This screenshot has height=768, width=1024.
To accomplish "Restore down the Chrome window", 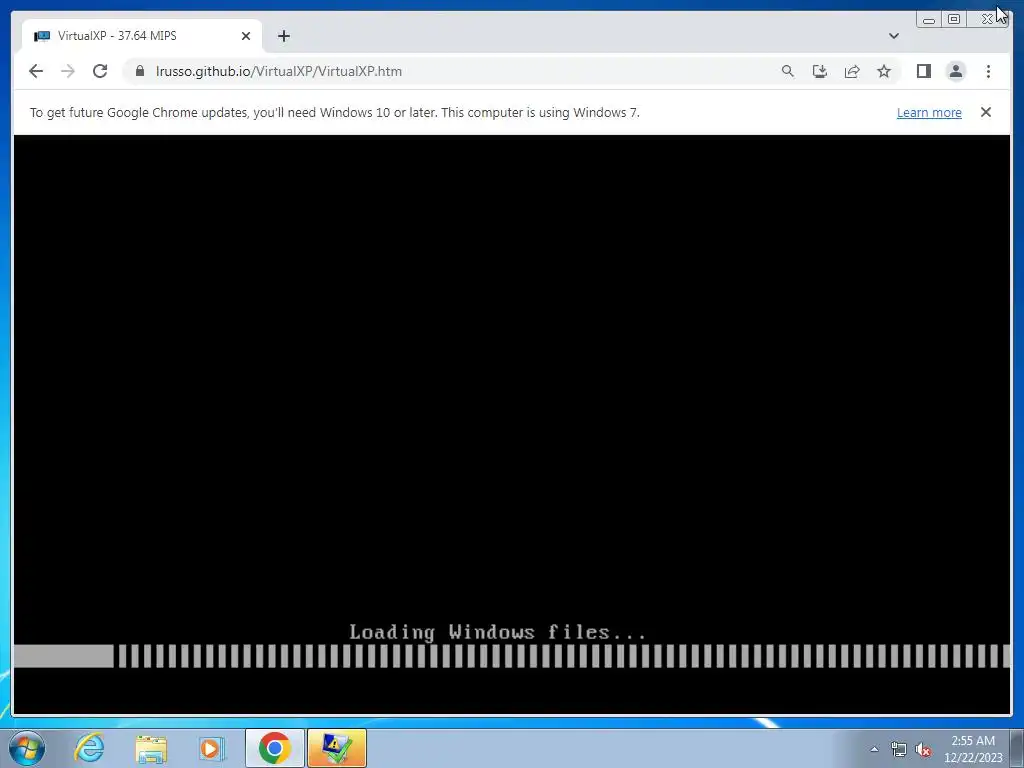I will 954,20.
